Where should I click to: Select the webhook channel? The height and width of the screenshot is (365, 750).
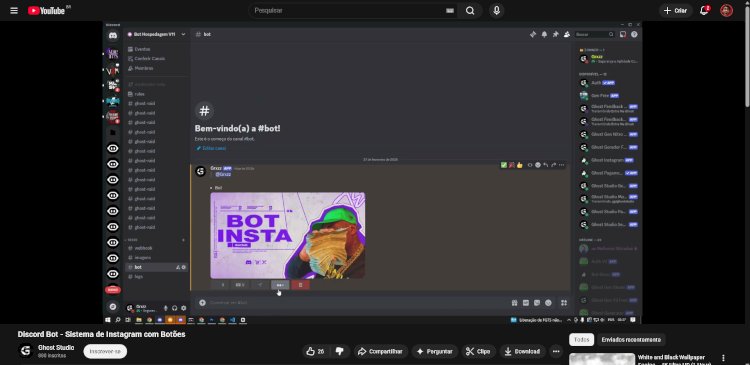(x=143, y=248)
